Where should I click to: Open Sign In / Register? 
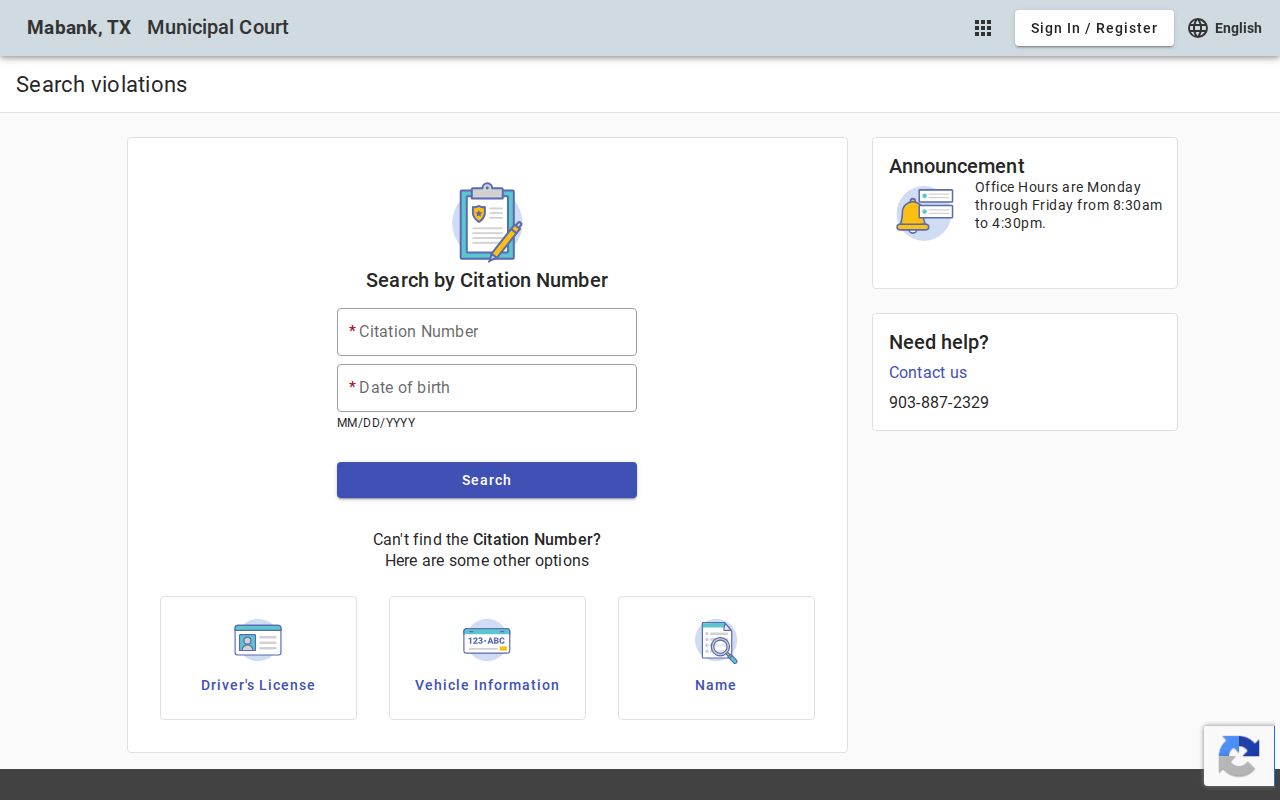click(x=1094, y=28)
